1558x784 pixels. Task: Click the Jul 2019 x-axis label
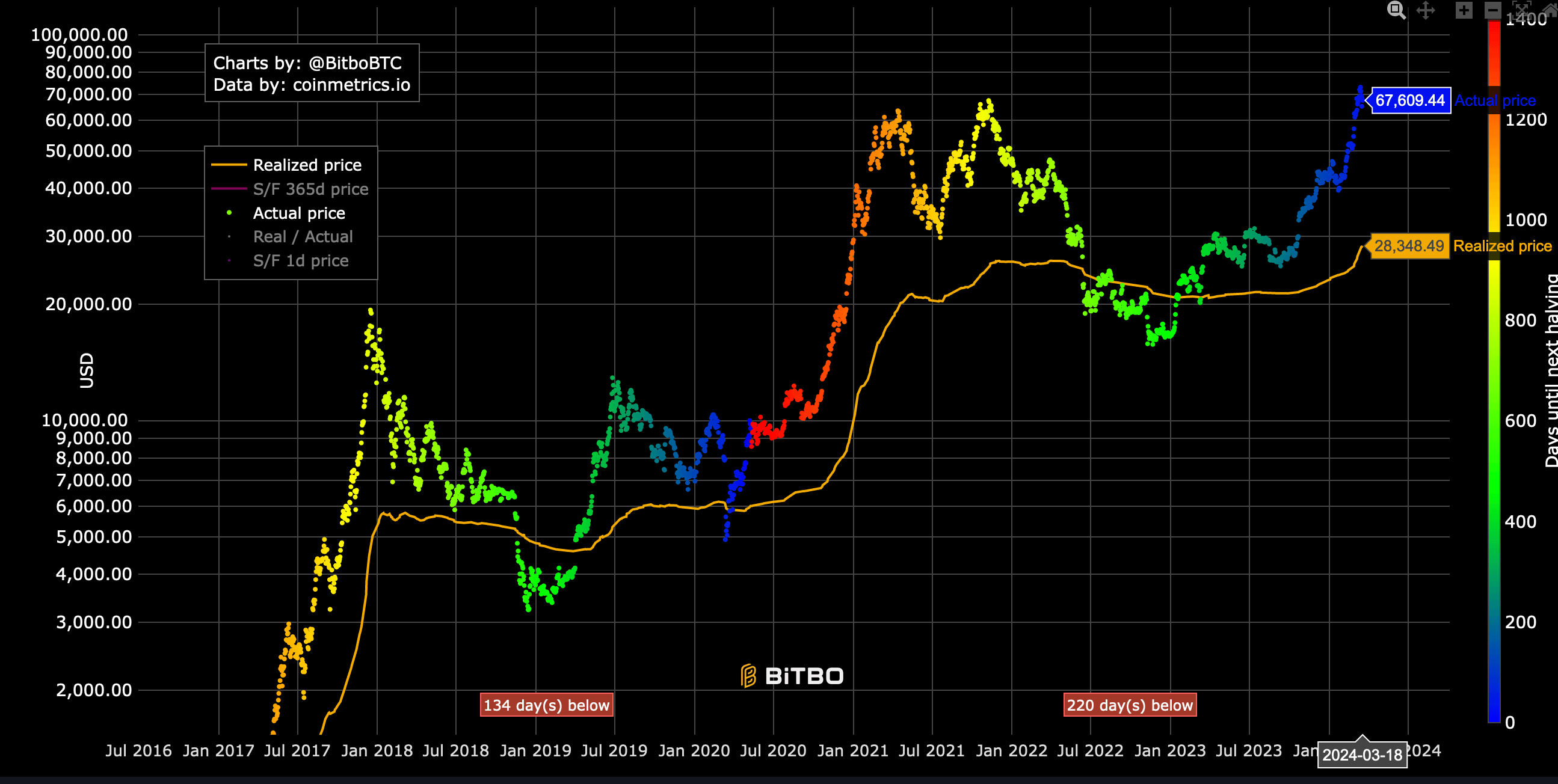pos(615,751)
